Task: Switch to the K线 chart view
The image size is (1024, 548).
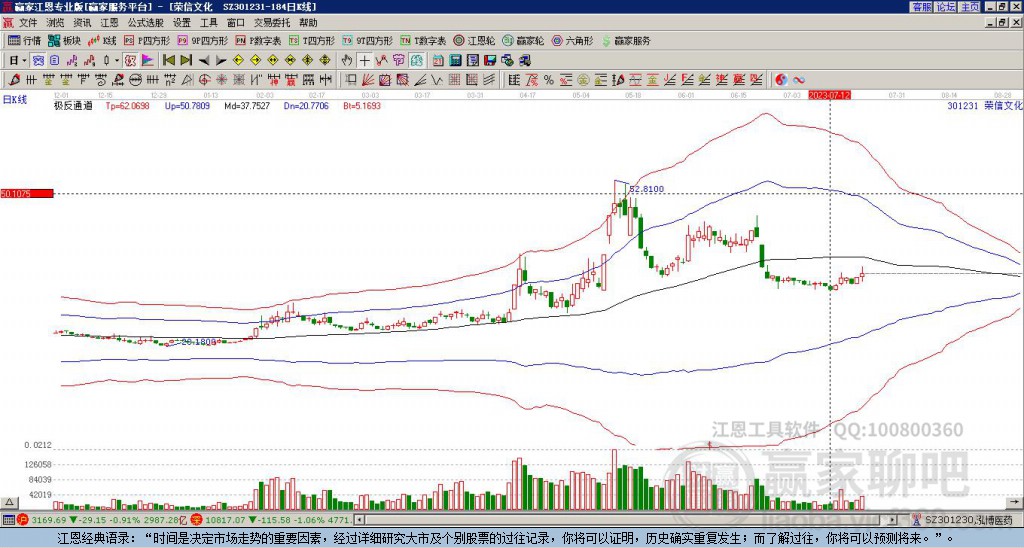Action: [103, 40]
